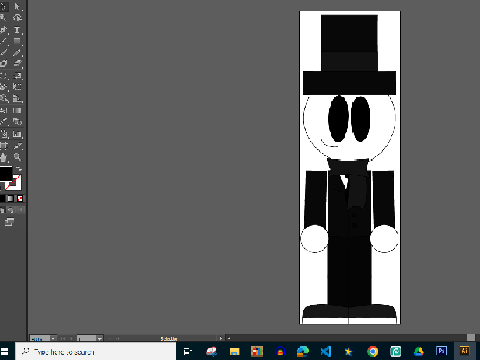Select the Slice tool
This screenshot has height=360, width=480.
(17, 146)
